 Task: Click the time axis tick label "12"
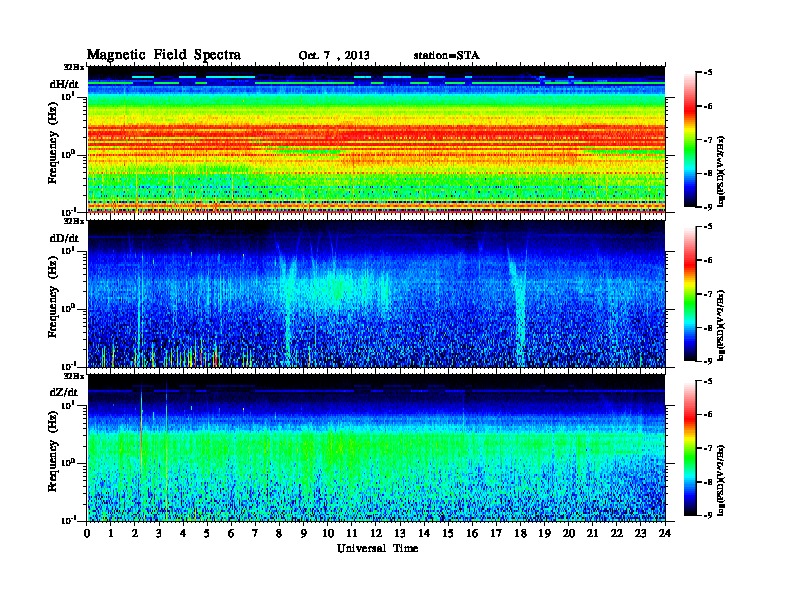(376, 534)
